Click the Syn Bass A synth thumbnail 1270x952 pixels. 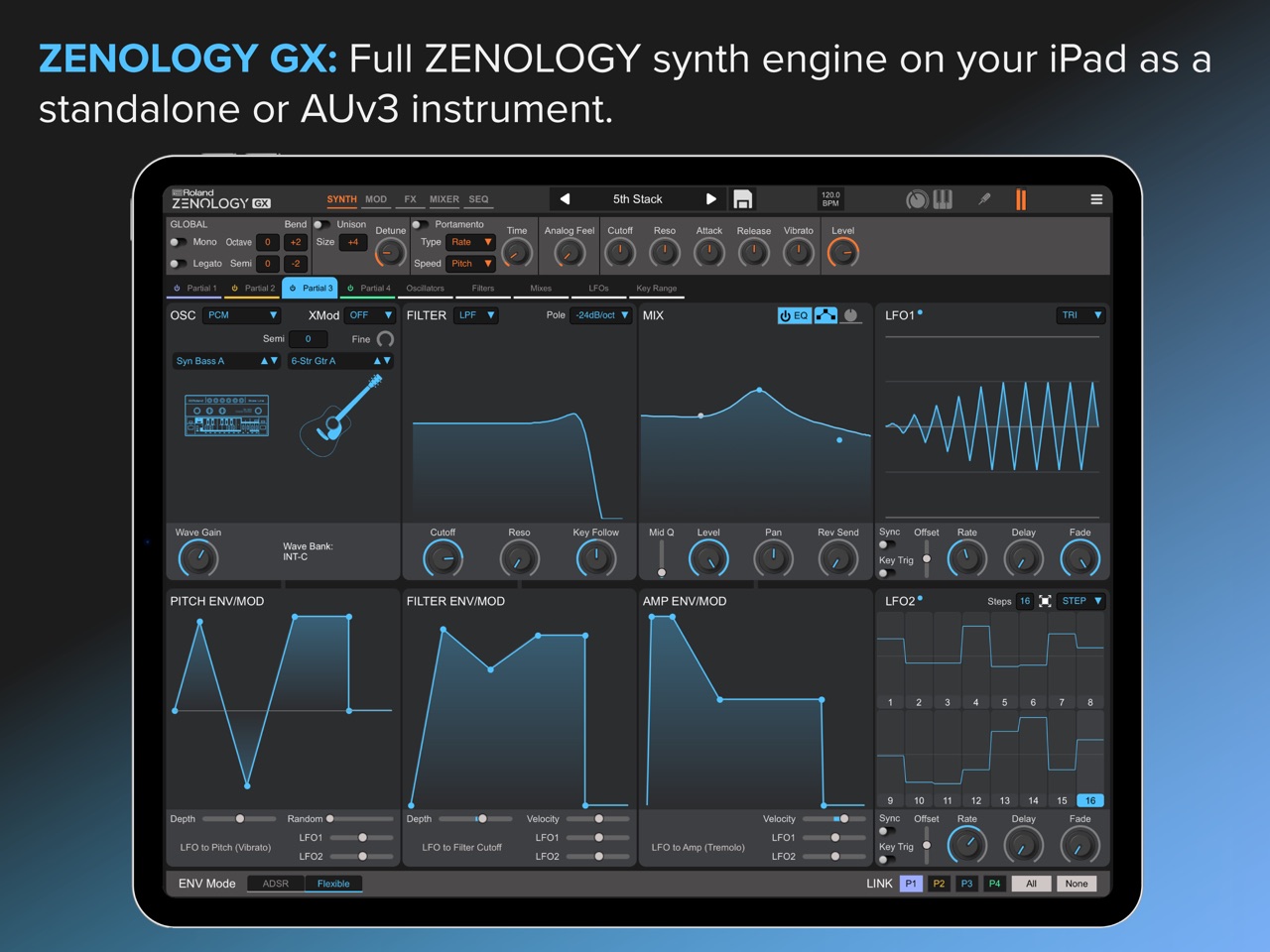click(x=226, y=415)
